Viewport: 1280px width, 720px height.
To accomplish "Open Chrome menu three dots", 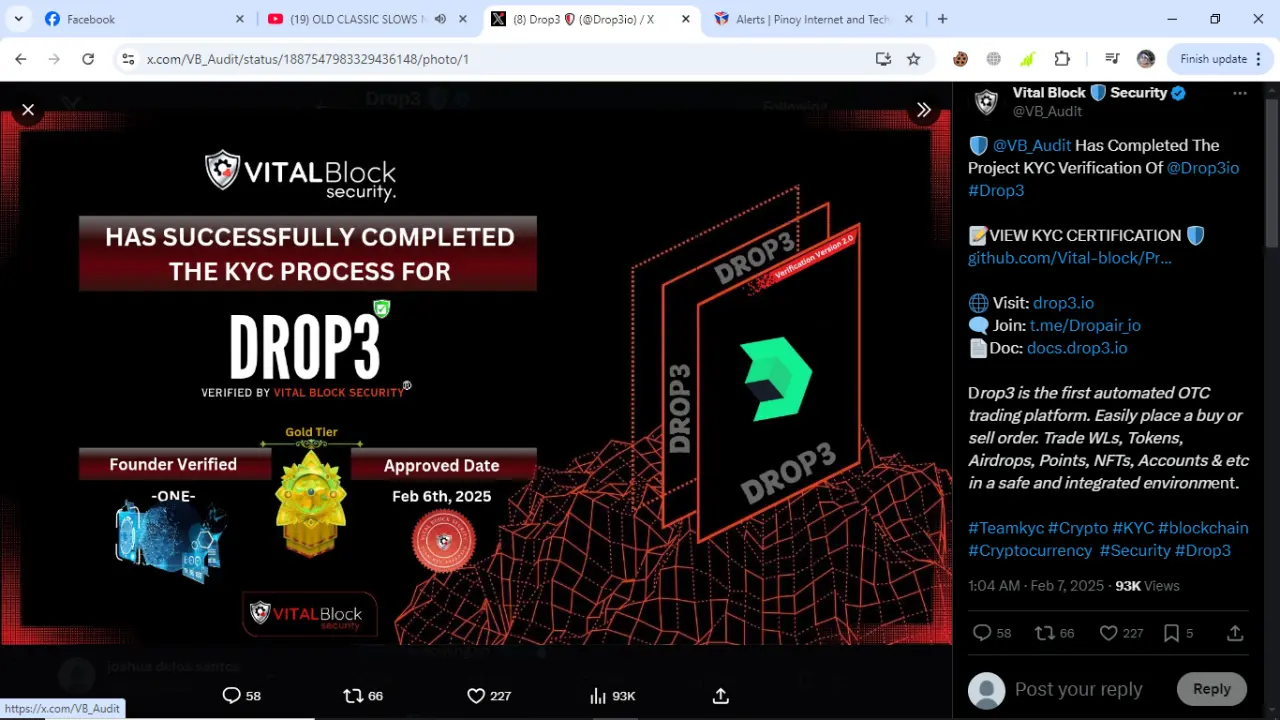I will click(x=1259, y=59).
